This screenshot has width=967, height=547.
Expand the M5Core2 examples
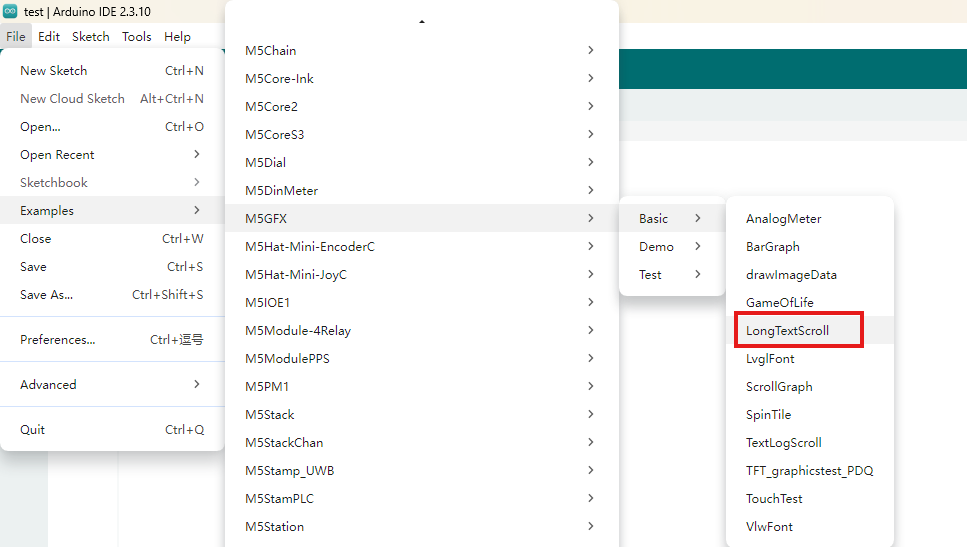(422, 107)
